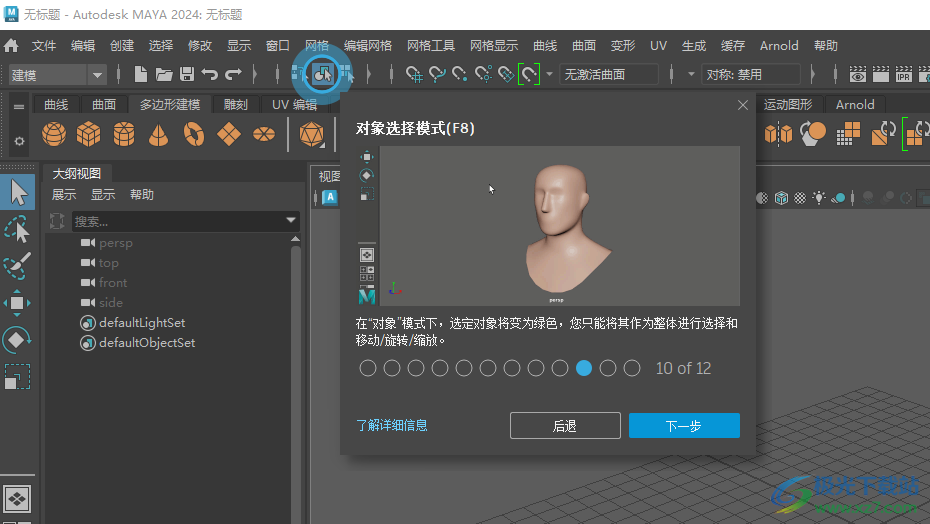Add polygon cube from shelf
Viewport: 930px width, 524px height.
coord(88,135)
